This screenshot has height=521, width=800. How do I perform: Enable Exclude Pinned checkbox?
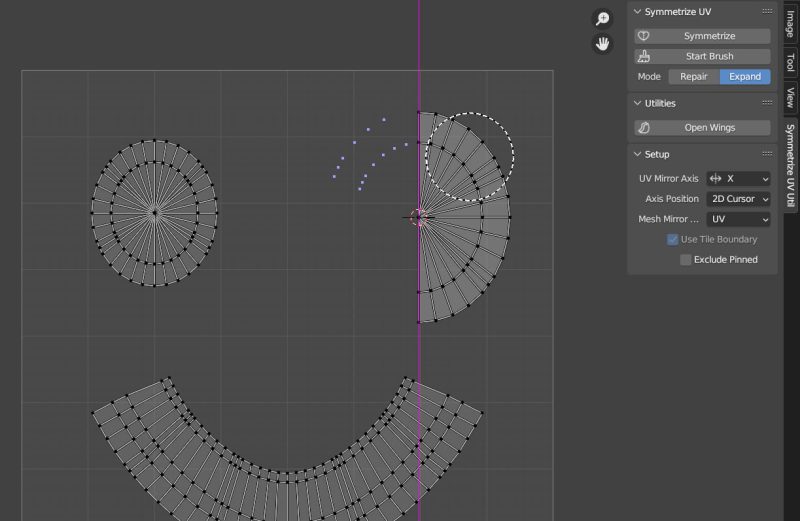(x=686, y=260)
